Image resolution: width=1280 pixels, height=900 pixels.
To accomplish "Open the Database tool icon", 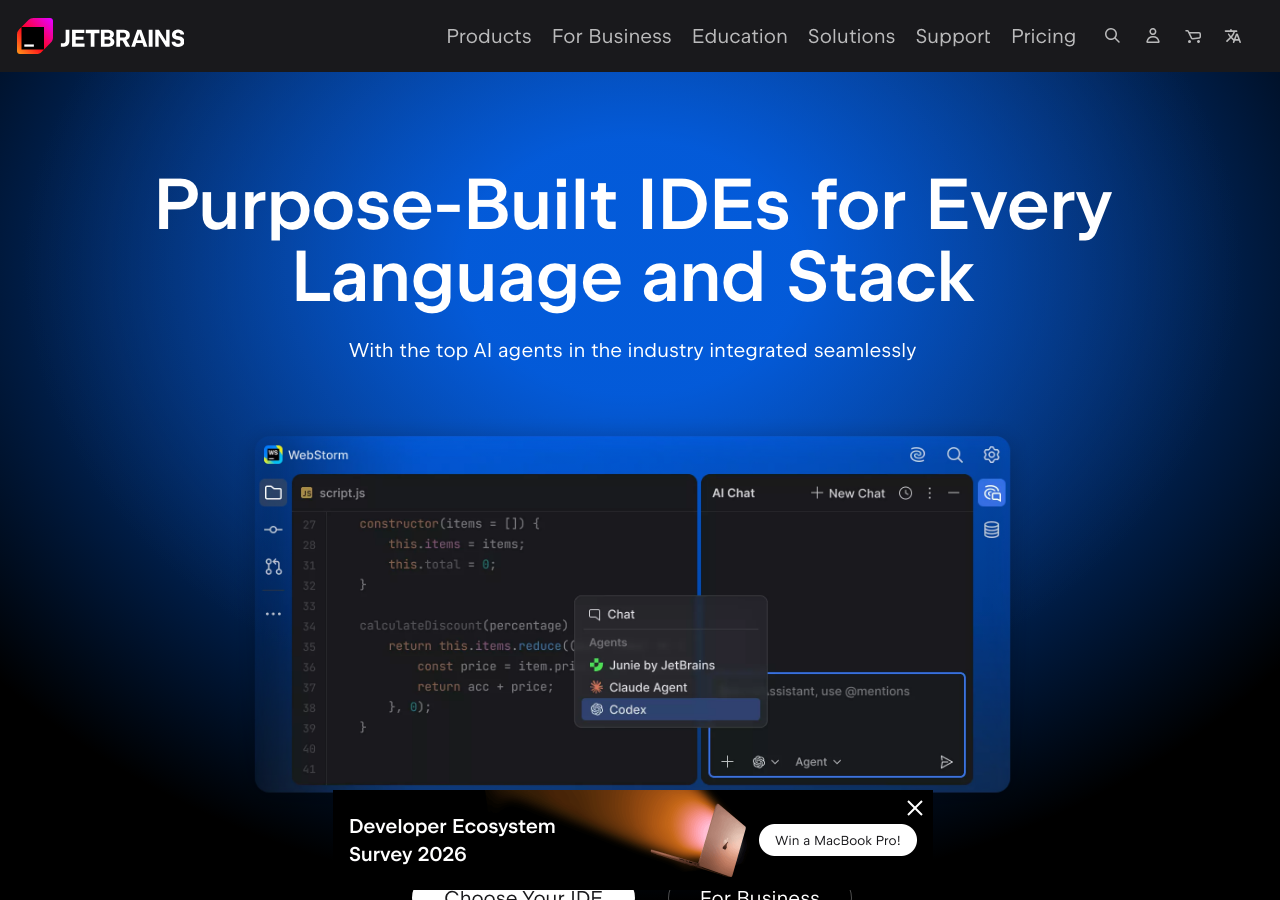I will click(x=992, y=530).
